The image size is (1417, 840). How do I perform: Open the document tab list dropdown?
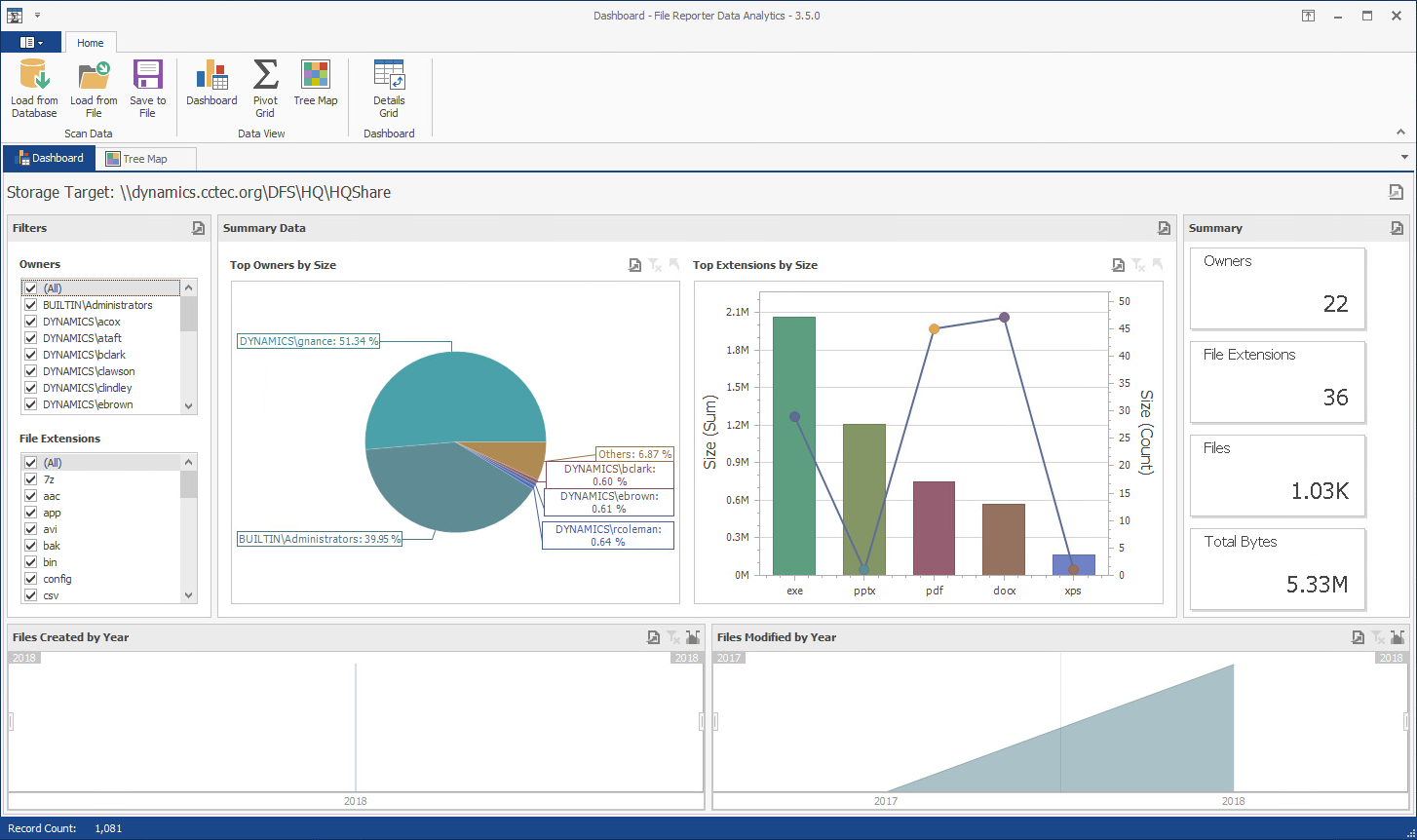click(x=1404, y=158)
